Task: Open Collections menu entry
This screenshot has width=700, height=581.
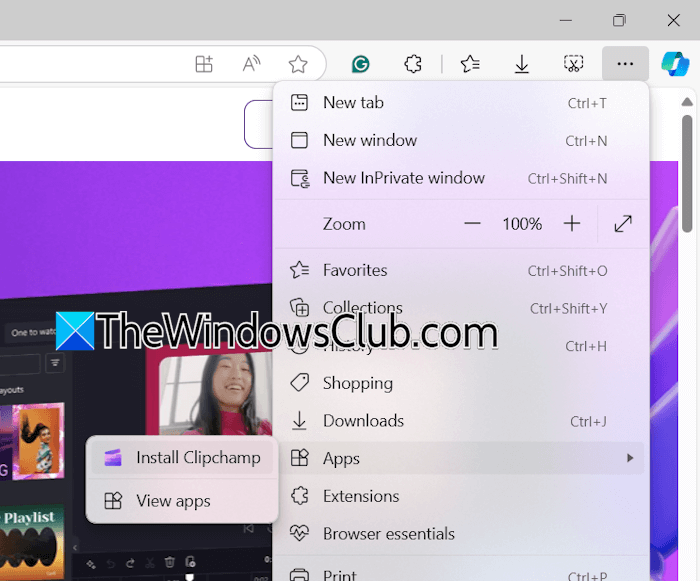Action: coord(460,308)
